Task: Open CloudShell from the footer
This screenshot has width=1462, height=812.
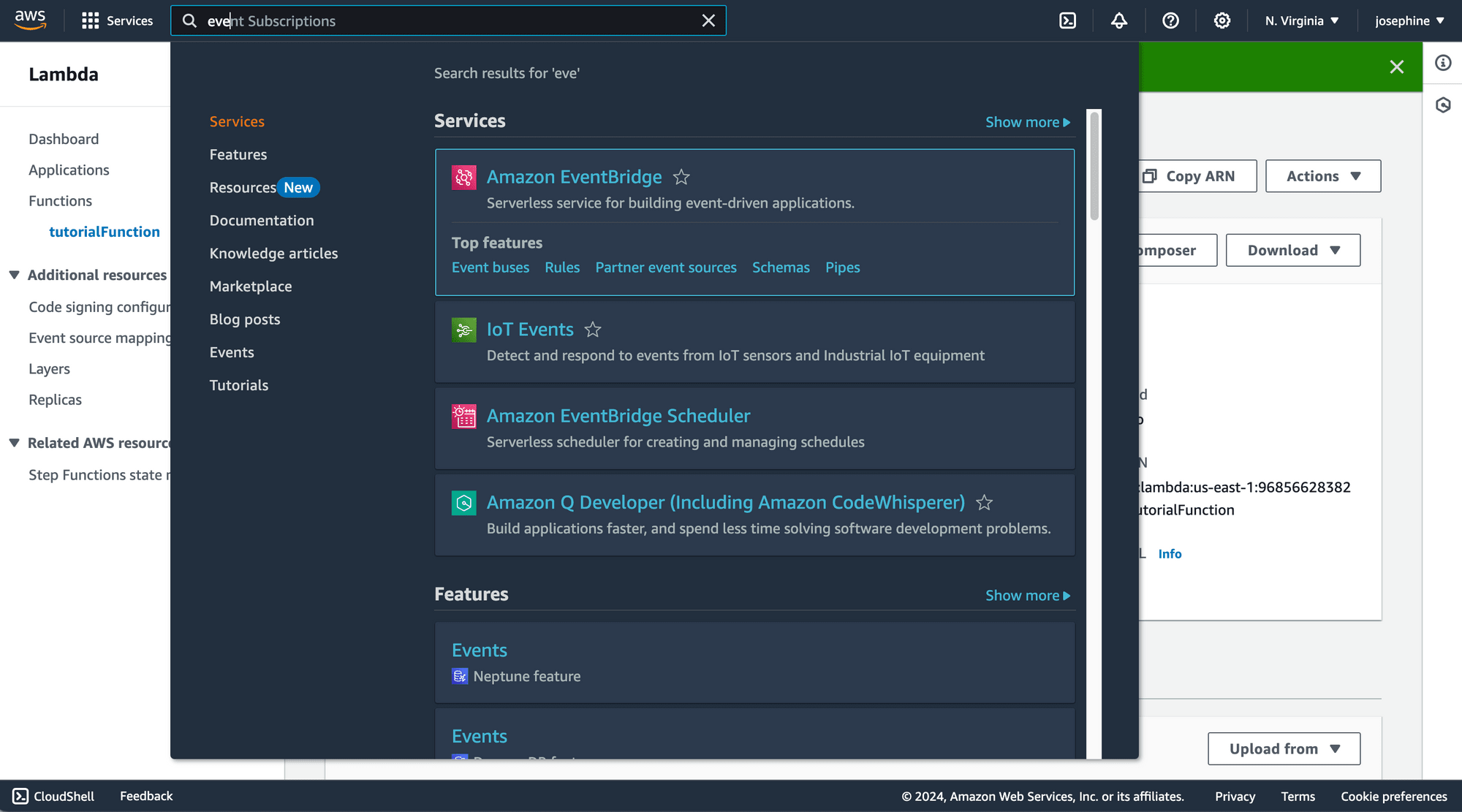Action: click(53, 796)
